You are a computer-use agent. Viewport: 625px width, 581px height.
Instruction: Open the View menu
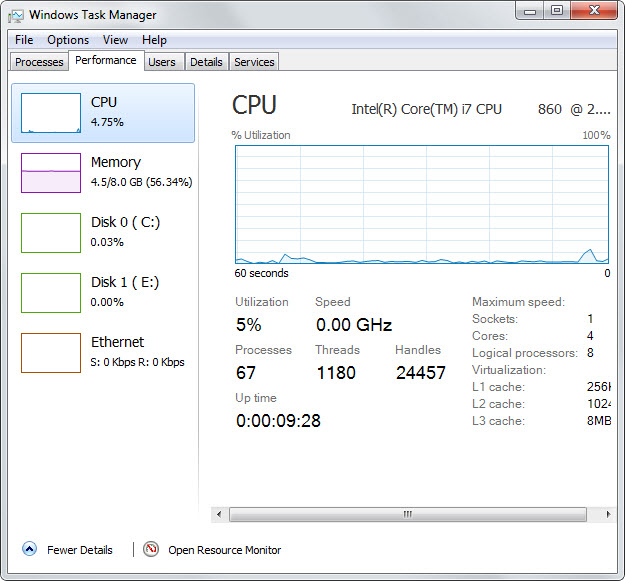click(x=115, y=40)
